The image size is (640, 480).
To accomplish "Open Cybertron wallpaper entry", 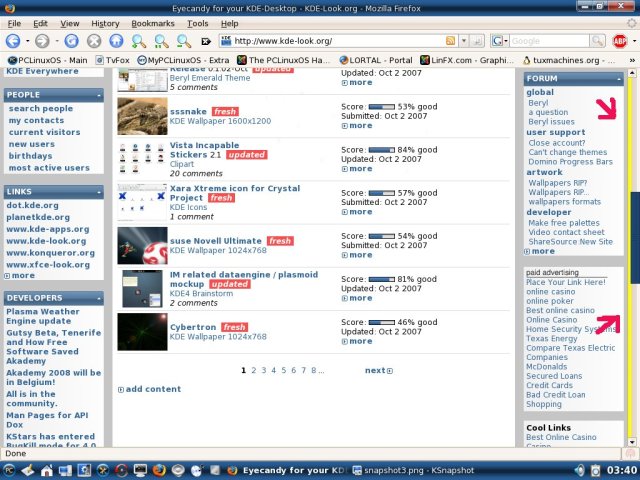I will (193, 327).
